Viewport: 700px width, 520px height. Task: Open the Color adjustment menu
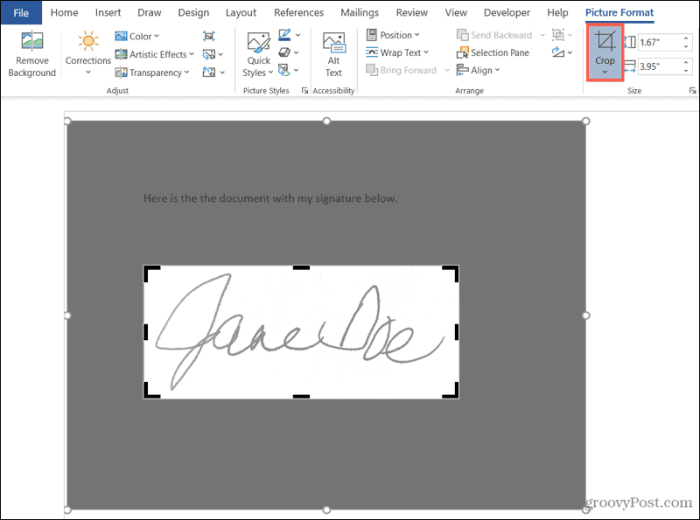coord(137,36)
